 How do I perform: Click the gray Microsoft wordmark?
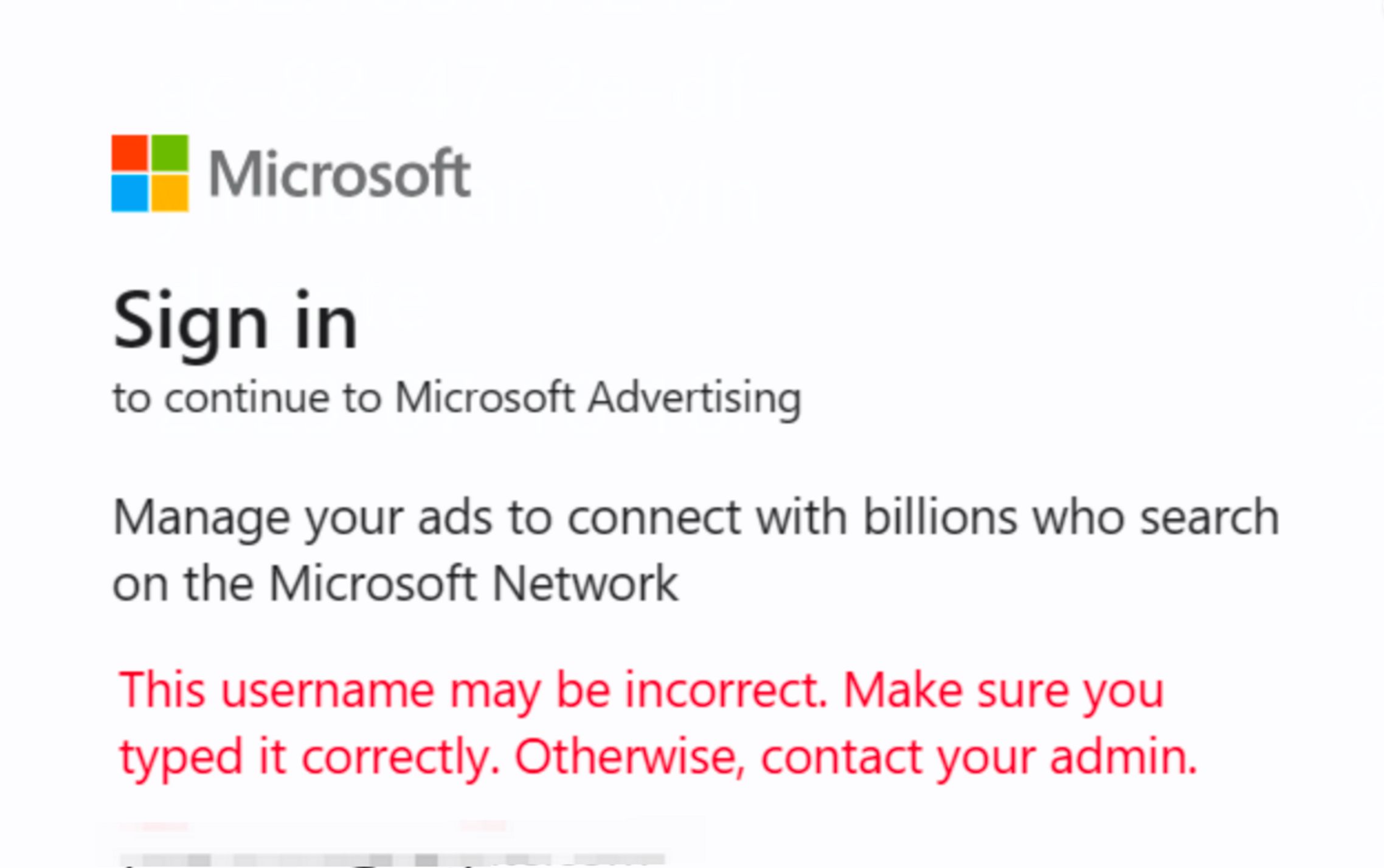[x=339, y=174]
